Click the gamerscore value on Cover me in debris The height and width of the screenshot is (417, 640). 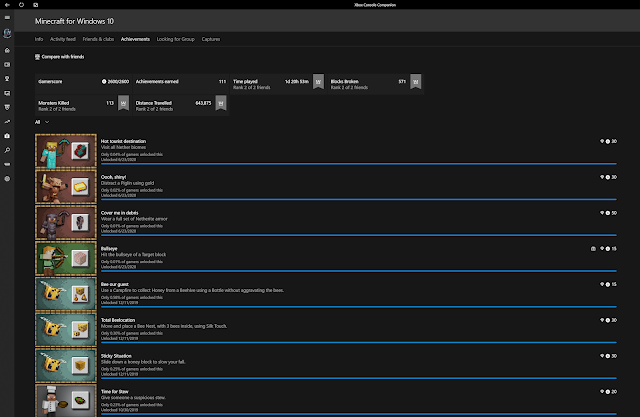coord(614,213)
